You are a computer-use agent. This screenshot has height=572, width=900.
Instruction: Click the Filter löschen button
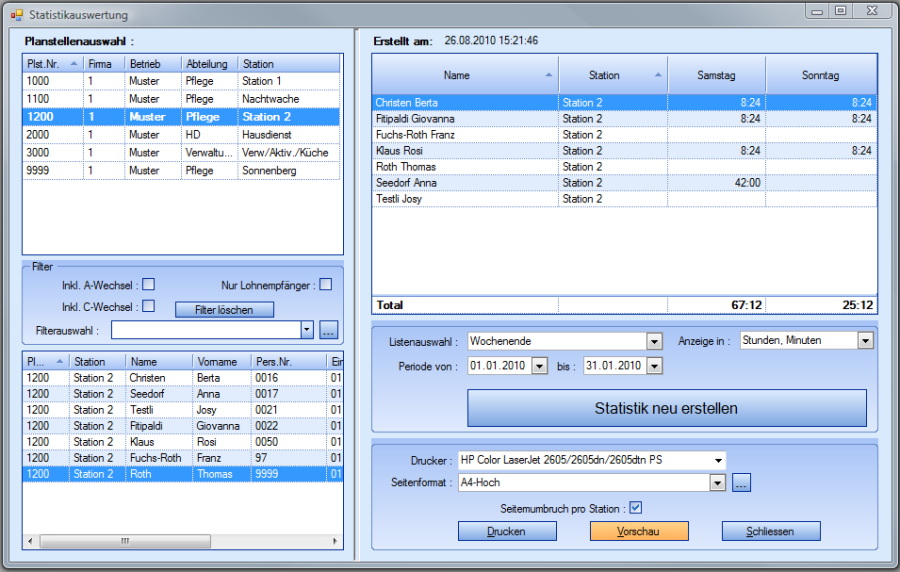[224, 310]
